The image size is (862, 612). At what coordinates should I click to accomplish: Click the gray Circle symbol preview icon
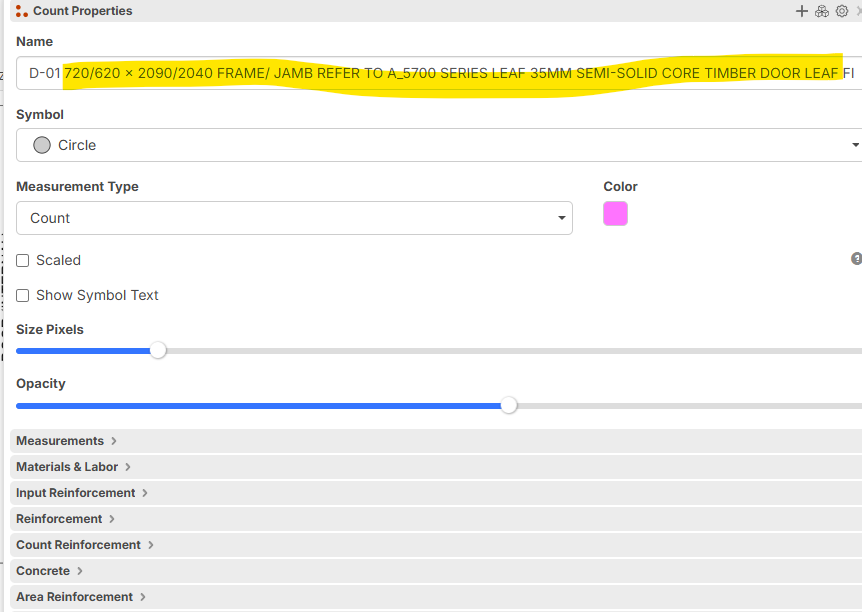pyautogui.click(x=42, y=145)
